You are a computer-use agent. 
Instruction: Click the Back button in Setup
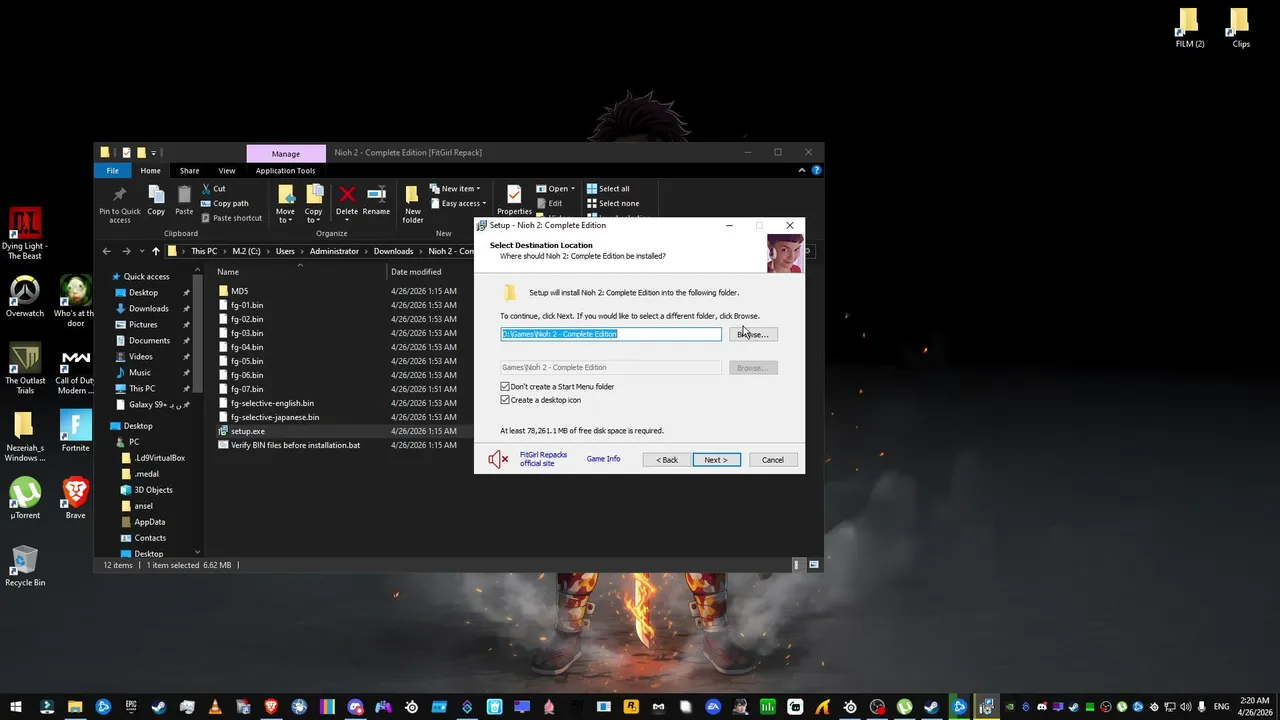667,459
